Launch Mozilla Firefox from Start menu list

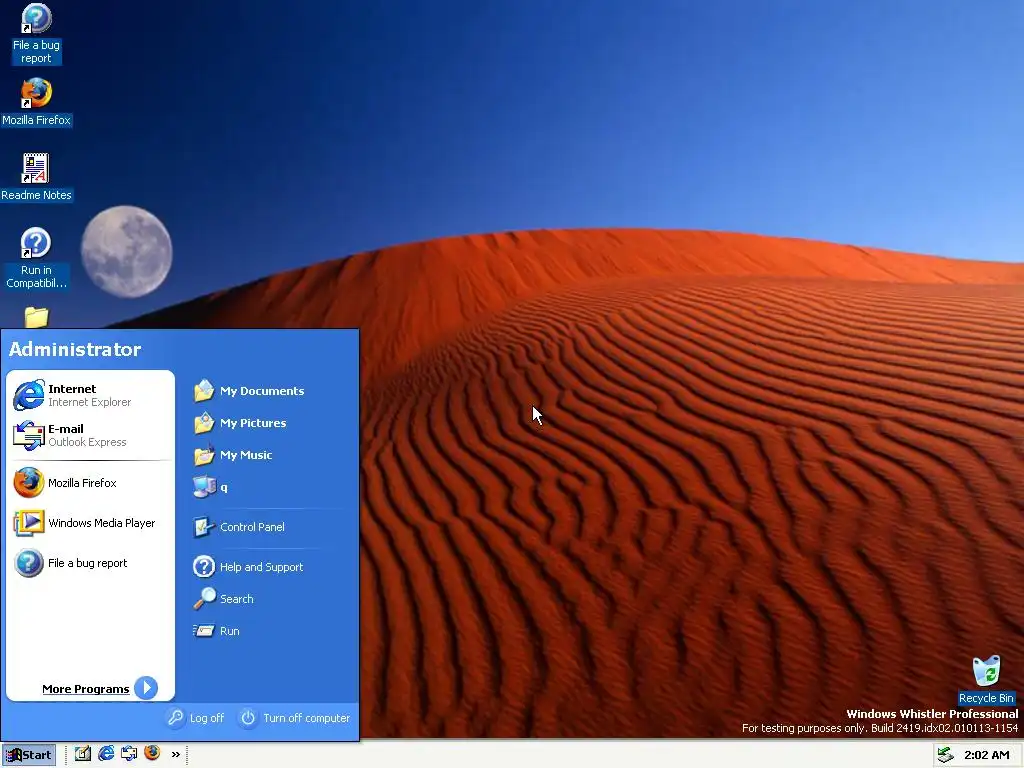90,483
